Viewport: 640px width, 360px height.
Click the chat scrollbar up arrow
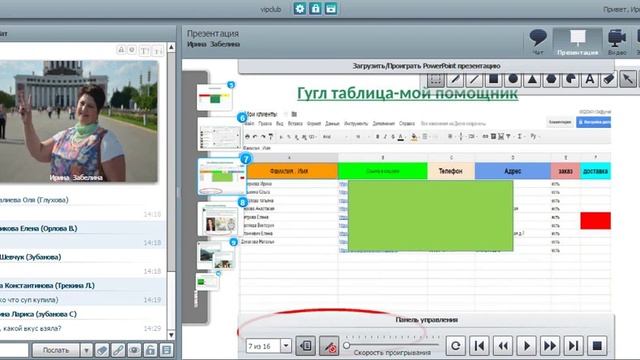click(x=171, y=47)
